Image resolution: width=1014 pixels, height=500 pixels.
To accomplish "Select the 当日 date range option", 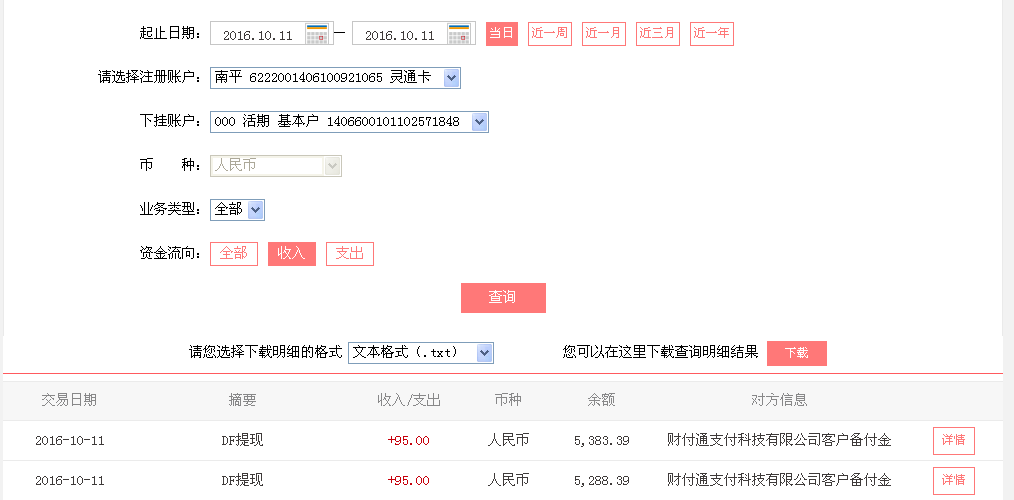I will pos(501,33).
